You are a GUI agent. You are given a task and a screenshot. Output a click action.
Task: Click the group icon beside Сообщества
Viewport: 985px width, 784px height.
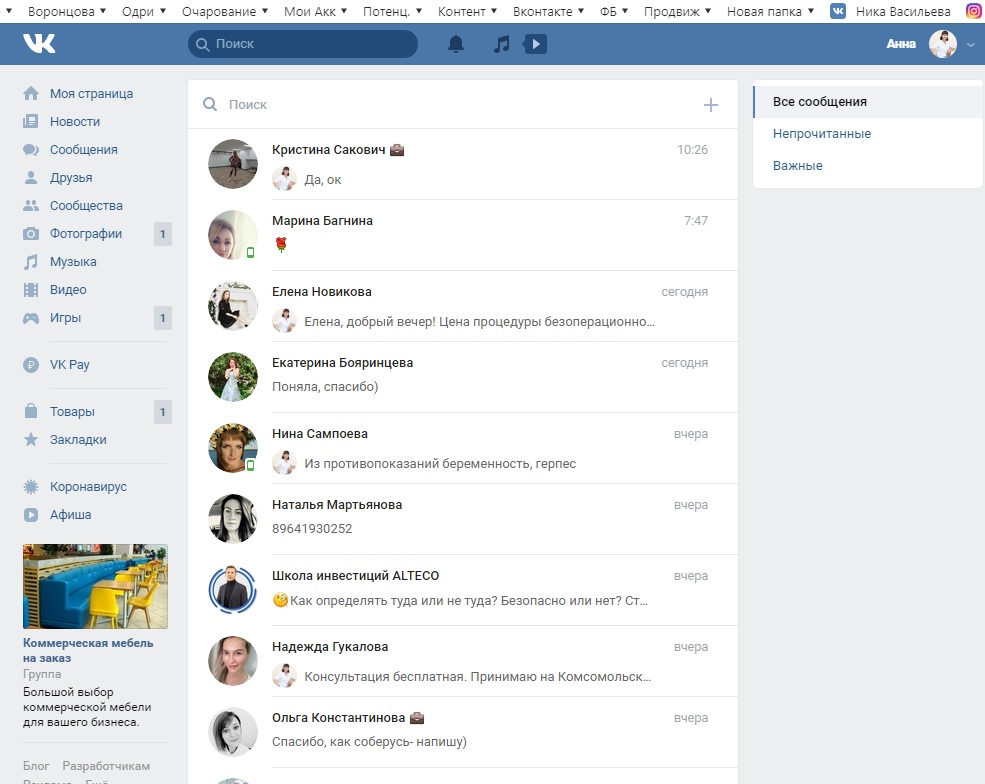(x=31, y=205)
